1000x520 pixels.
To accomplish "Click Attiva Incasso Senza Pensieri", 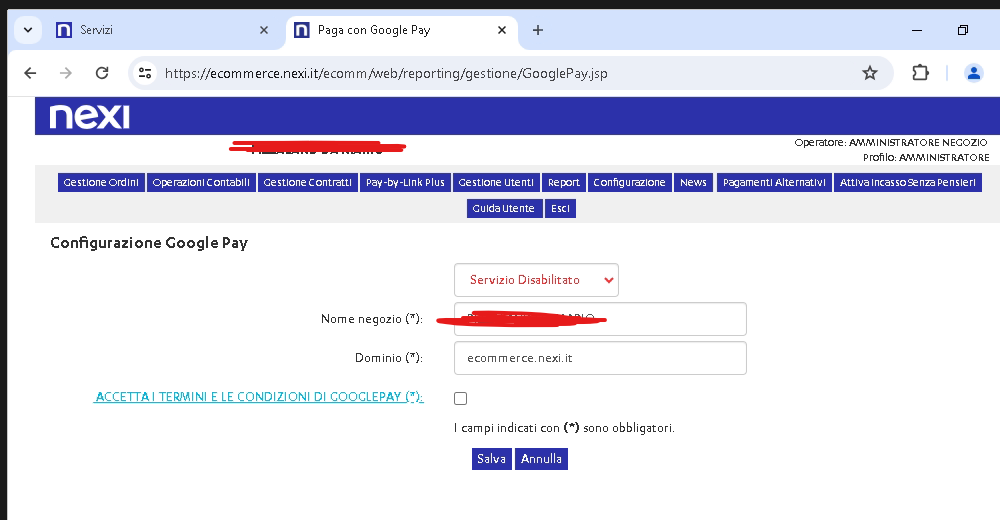I will click(908, 182).
